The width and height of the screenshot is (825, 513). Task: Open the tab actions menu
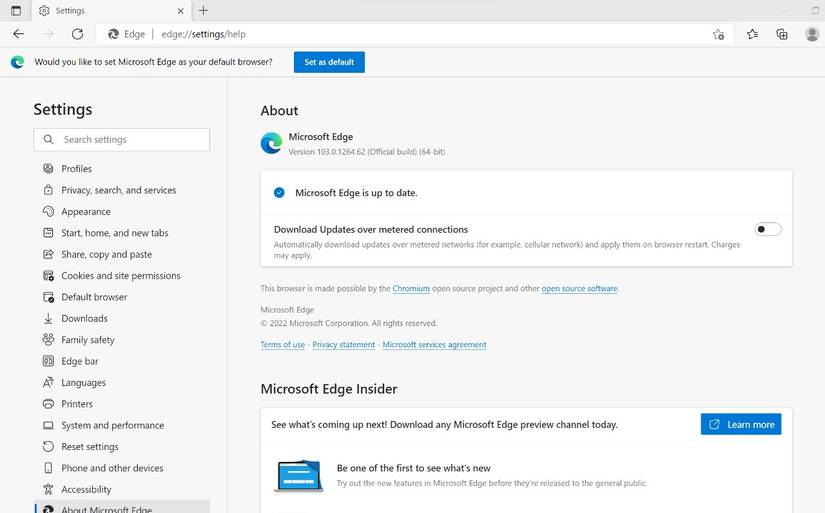click(16, 10)
